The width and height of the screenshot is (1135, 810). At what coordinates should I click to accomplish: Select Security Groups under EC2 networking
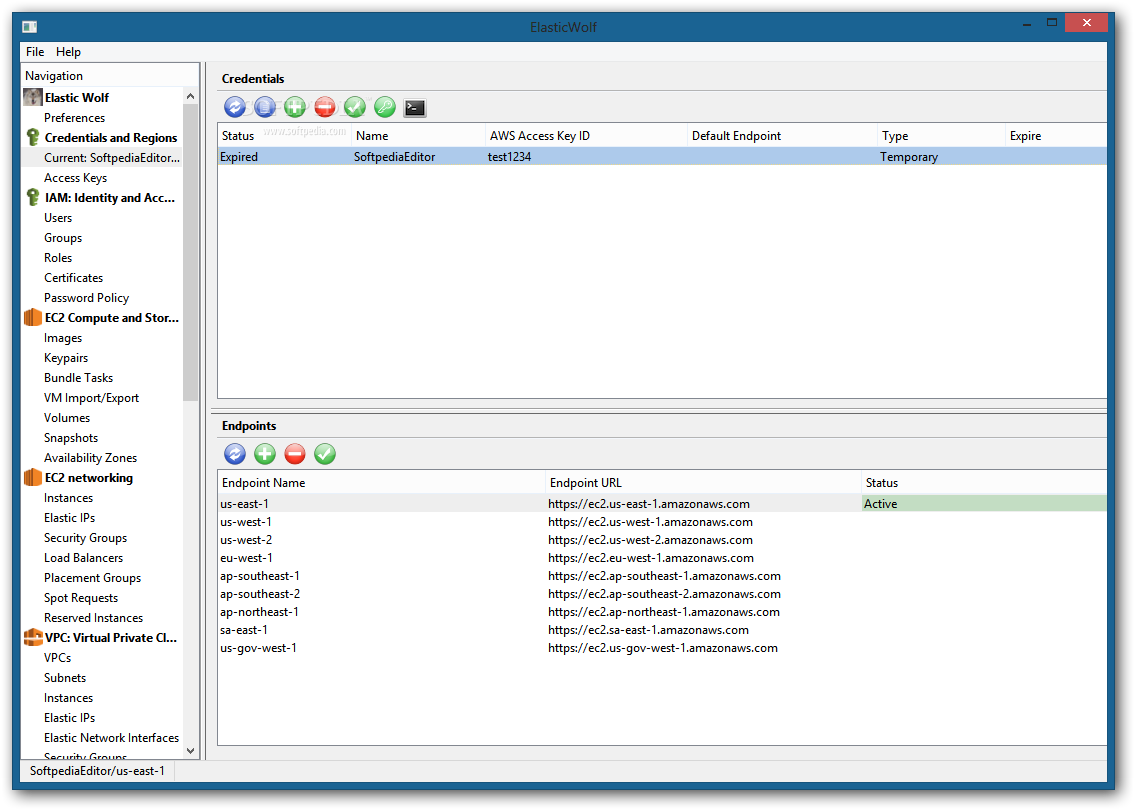pos(85,538)
